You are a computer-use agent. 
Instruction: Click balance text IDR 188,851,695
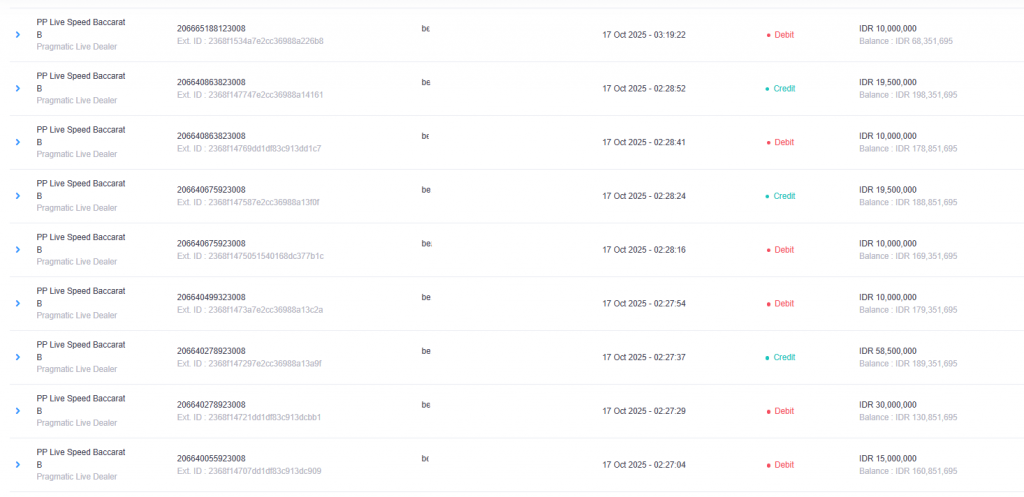pyautogui.click(x=908, y=202)
